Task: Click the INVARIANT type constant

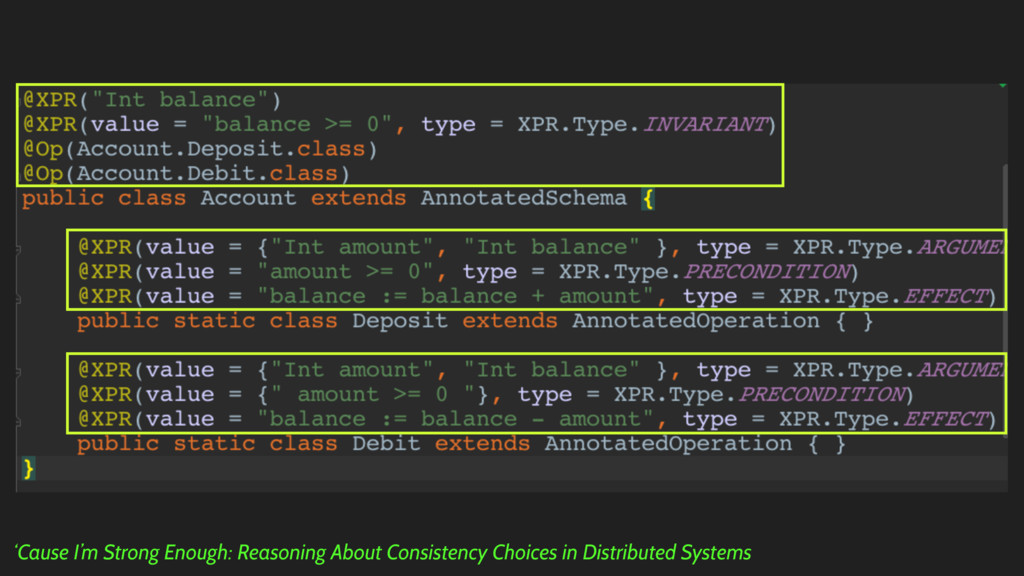Action: [x=705, y=124]
